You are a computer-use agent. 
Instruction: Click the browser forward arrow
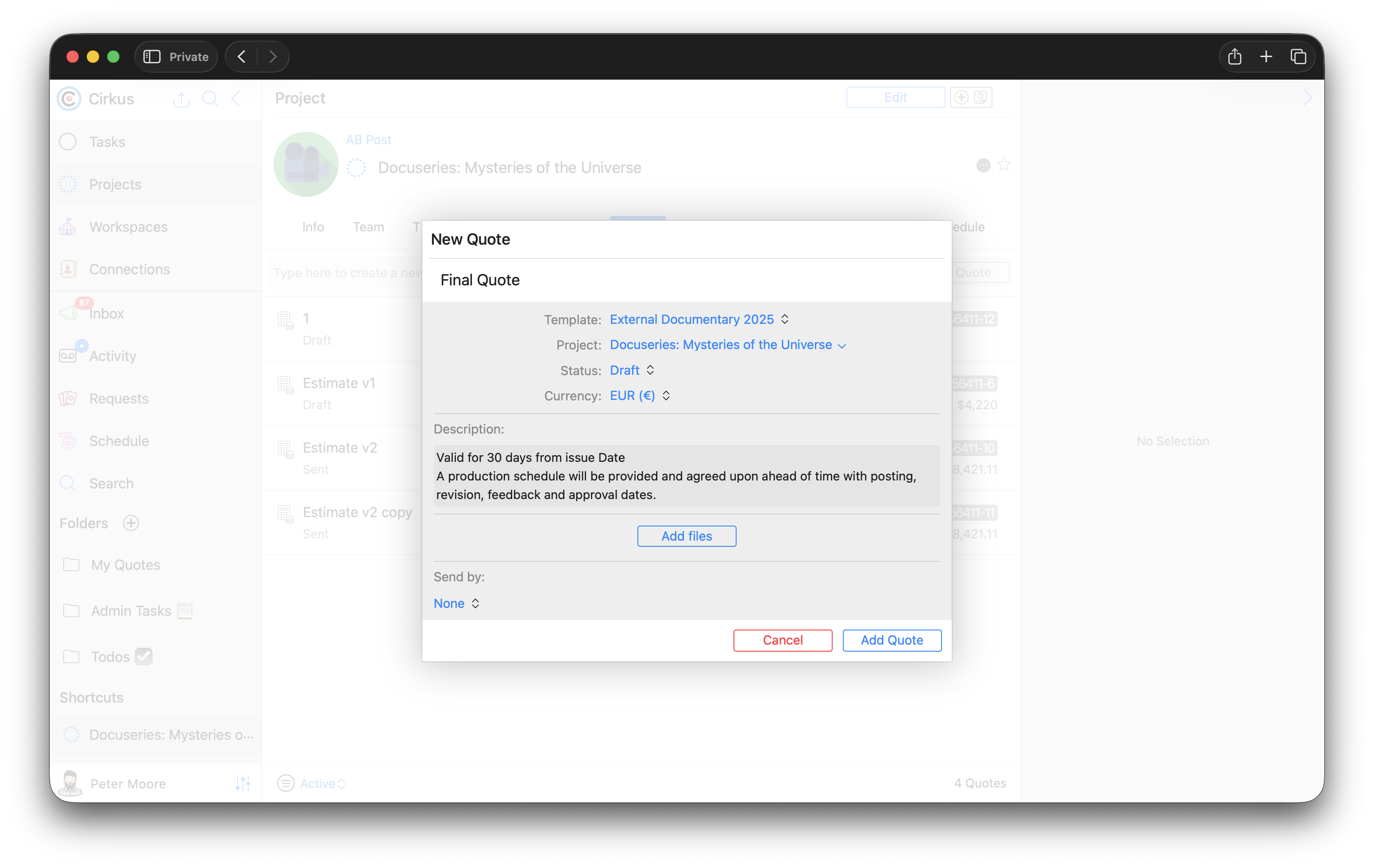coord(273,57)
